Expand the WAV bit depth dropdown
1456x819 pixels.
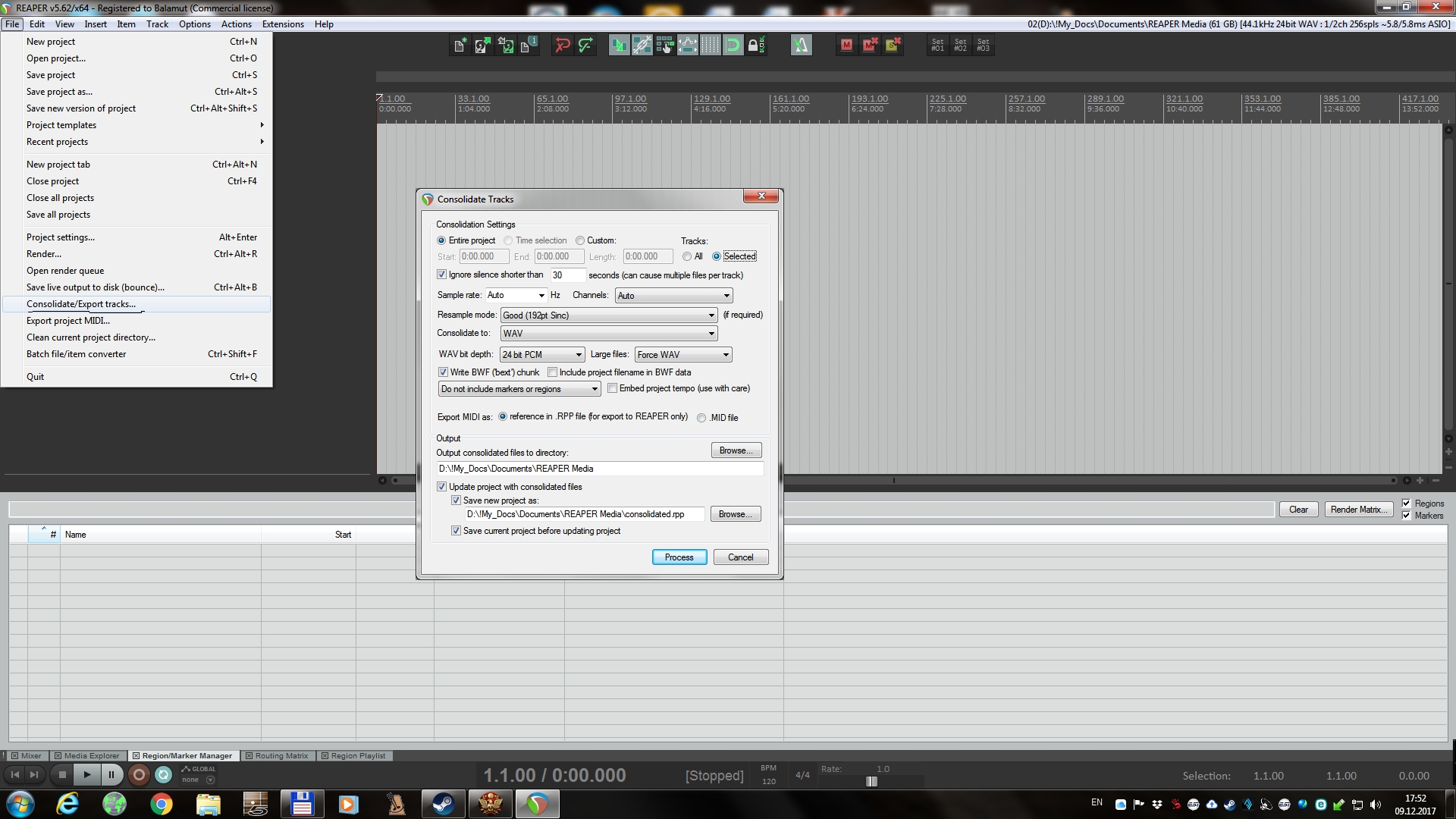(x=541, y=355)
